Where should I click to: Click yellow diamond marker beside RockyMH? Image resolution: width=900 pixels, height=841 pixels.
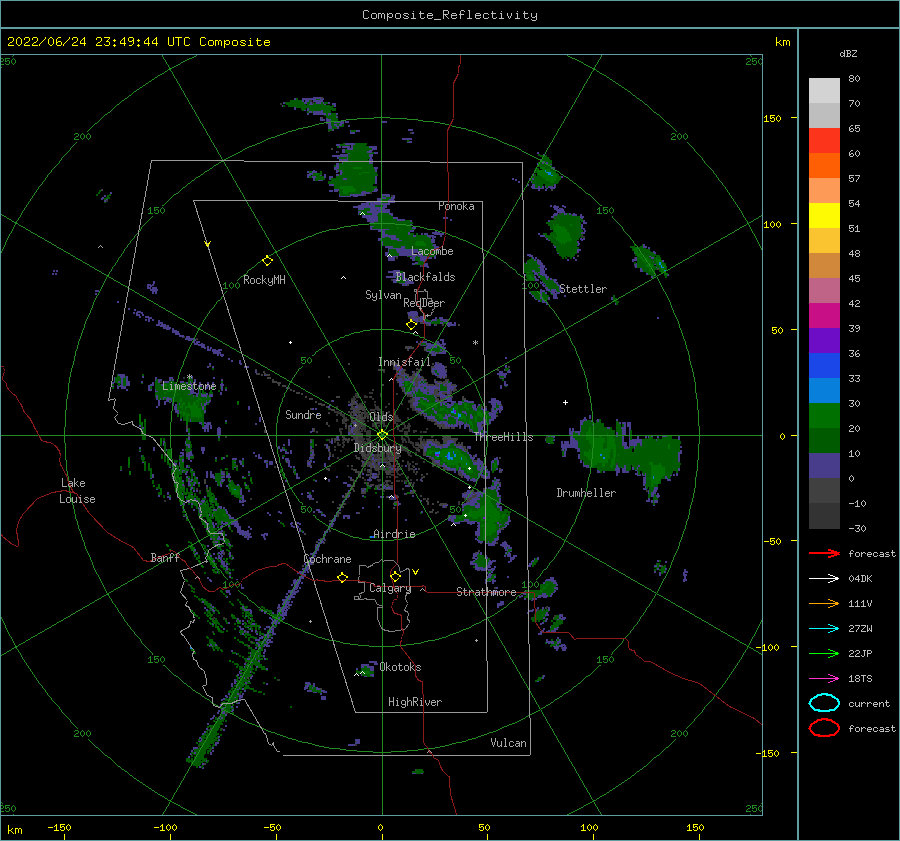pos(267,261)
